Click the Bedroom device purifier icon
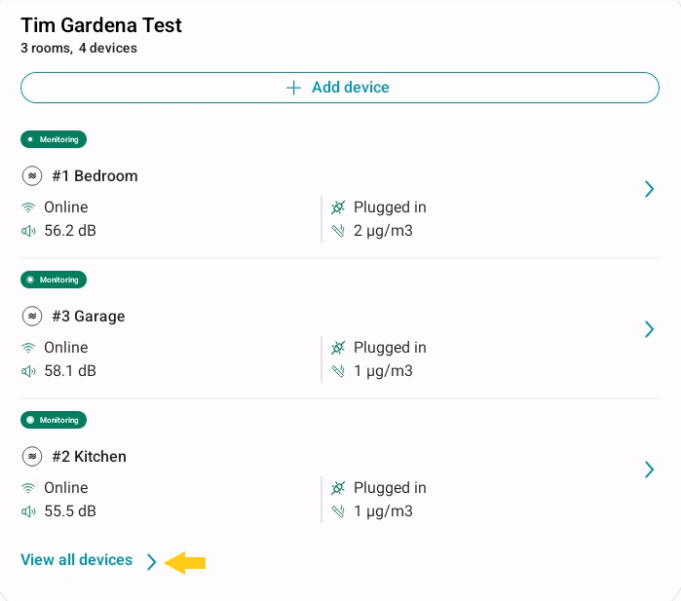681x601 pixels. click(x=32, y=176)
